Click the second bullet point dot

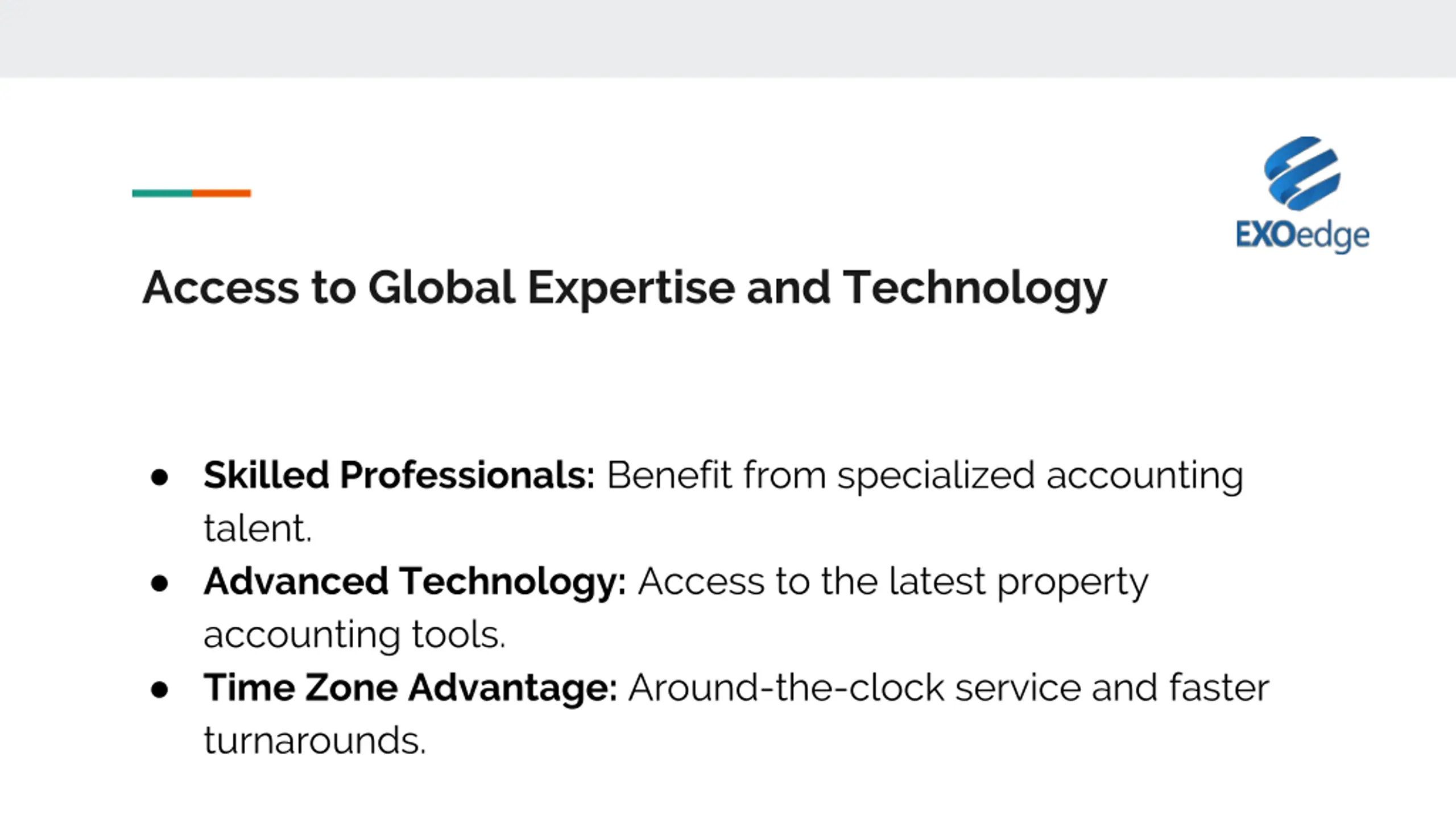coord(160,583)
